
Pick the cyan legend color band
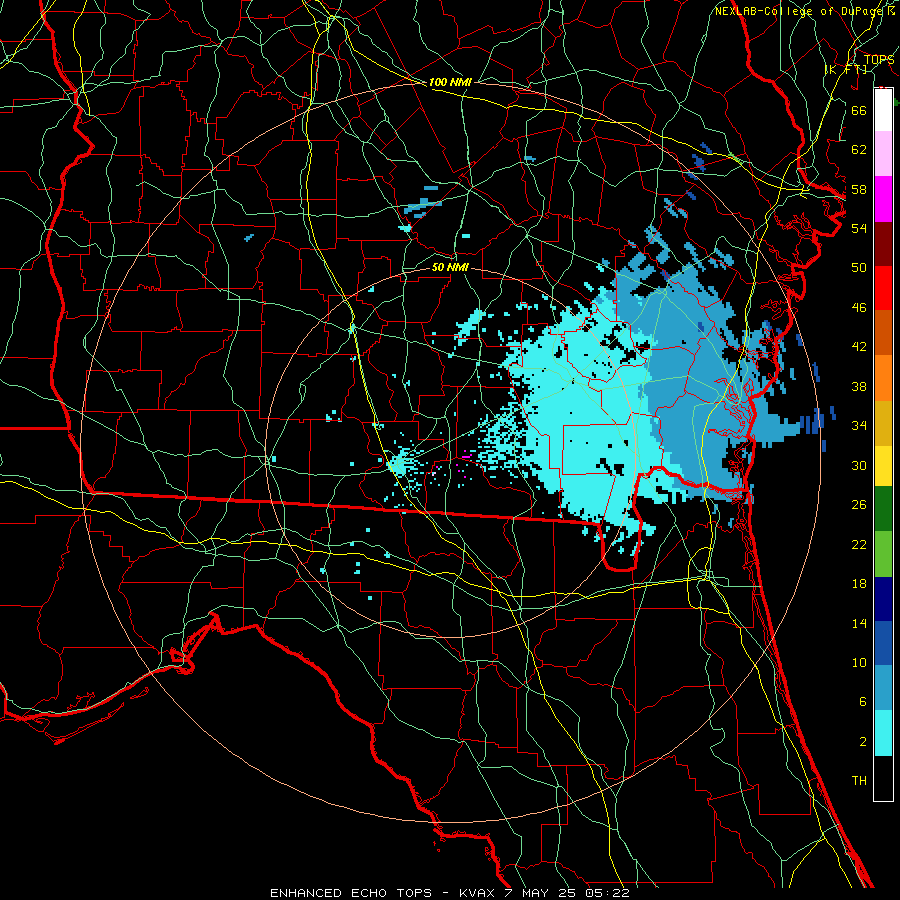click(883, 733)
